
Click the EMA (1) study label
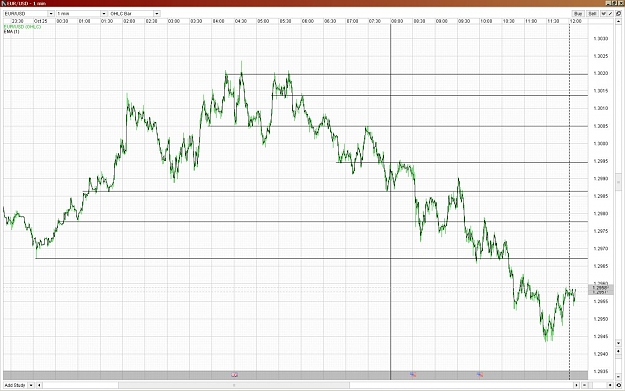coord(11,31)
